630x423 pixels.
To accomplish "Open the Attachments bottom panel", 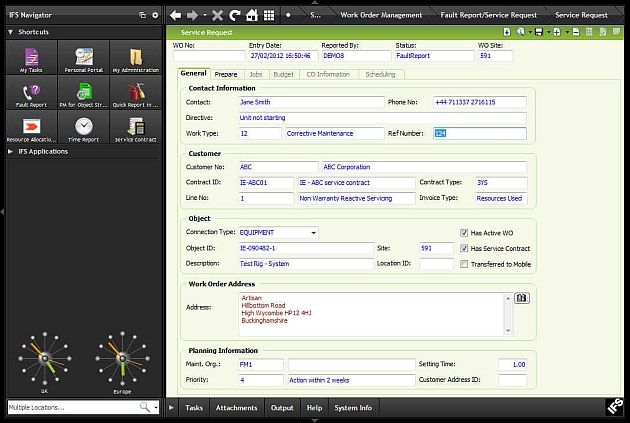I will [x=236, y=408].
